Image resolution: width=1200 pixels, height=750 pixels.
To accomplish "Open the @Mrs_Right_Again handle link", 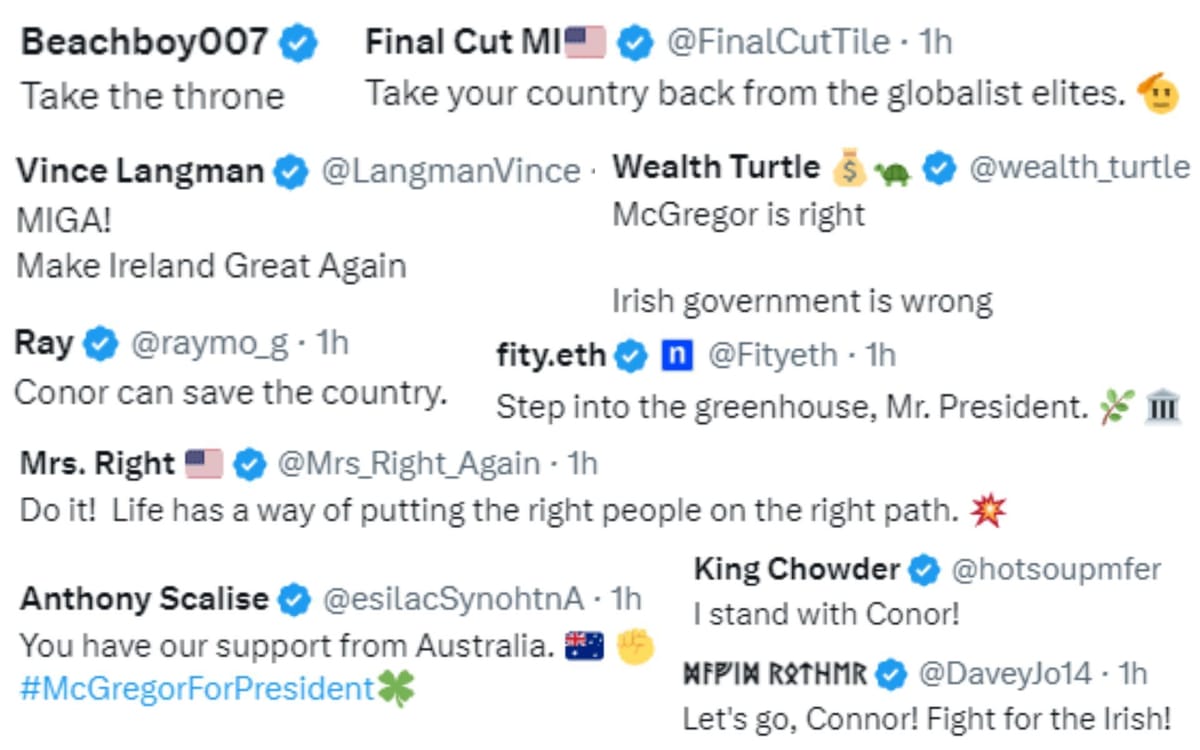I will (x=407, y=464).
